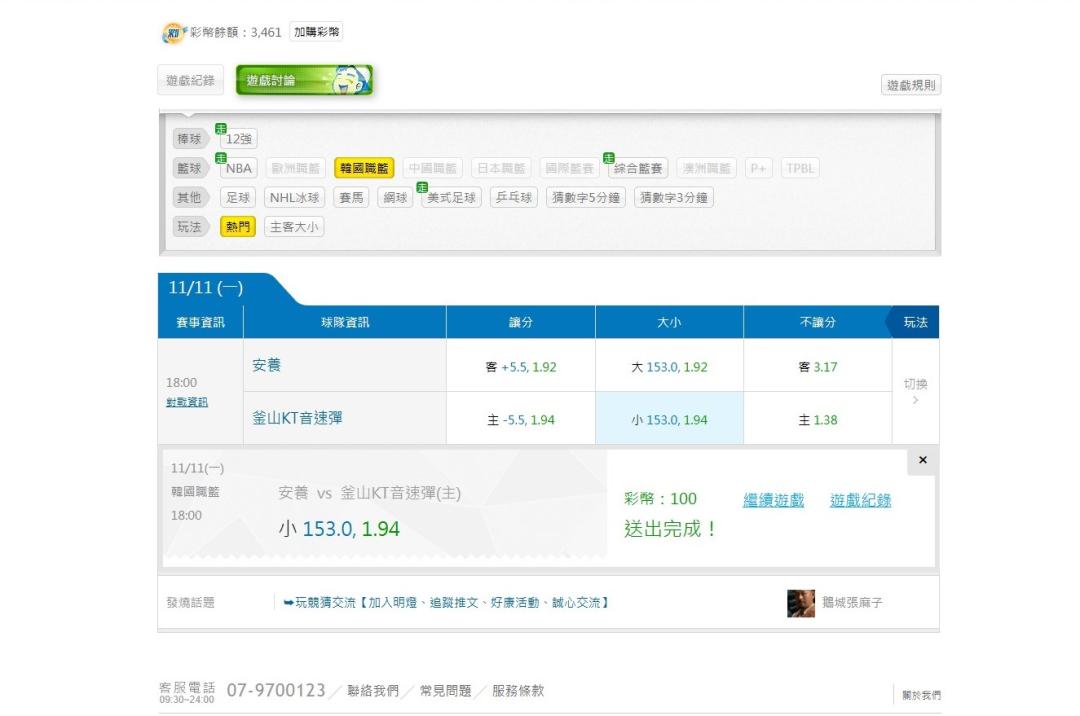Choose the NBA league filter
Viewport: 1080px width, 716px height.
(238, 168)
